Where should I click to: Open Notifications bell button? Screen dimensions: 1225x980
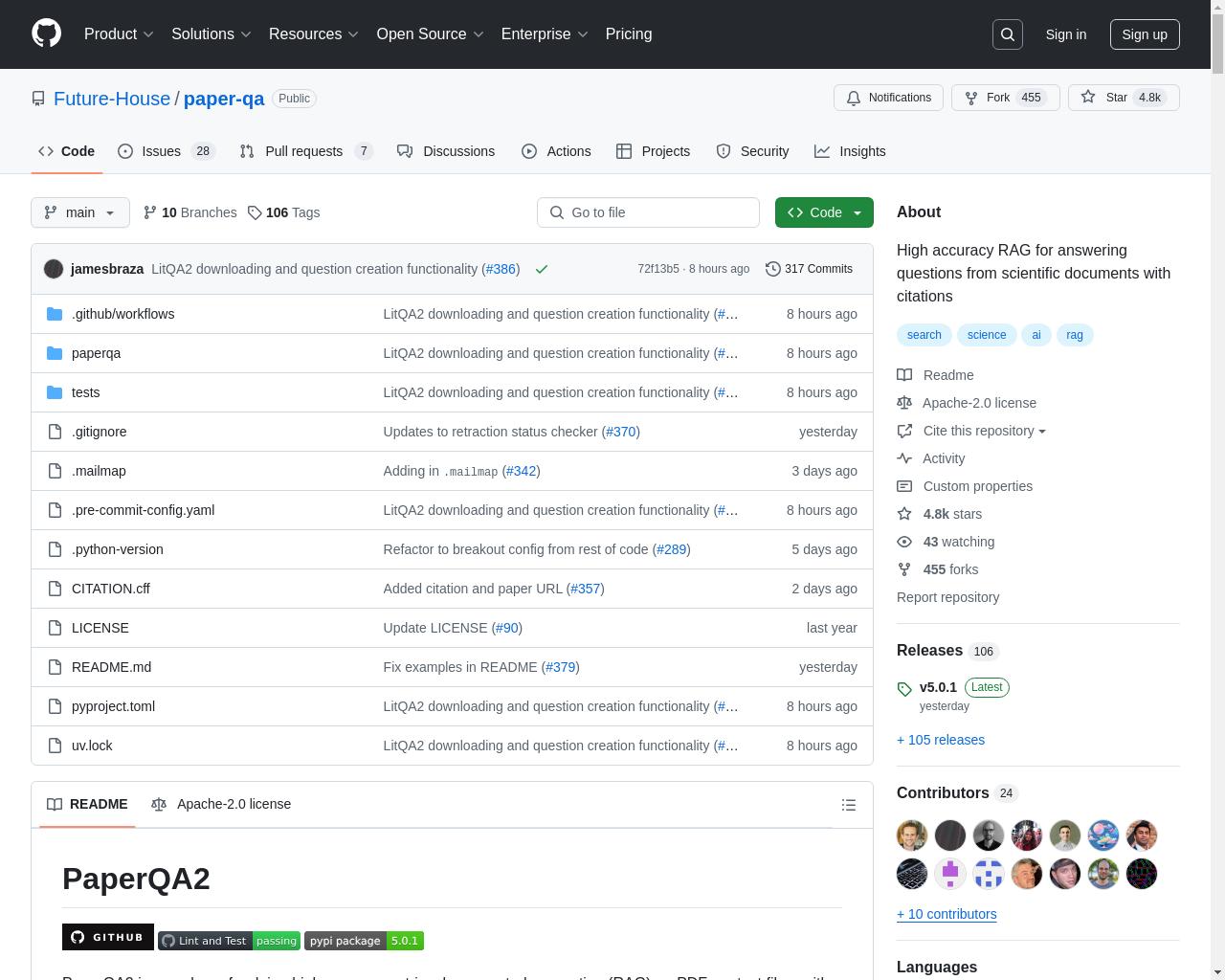point(889,98)
